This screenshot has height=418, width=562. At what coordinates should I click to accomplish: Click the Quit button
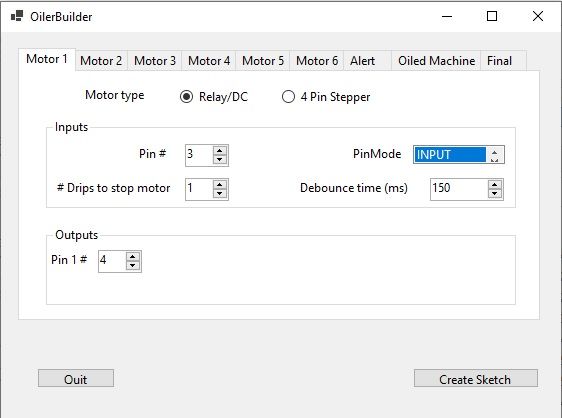tap(76, 378)
